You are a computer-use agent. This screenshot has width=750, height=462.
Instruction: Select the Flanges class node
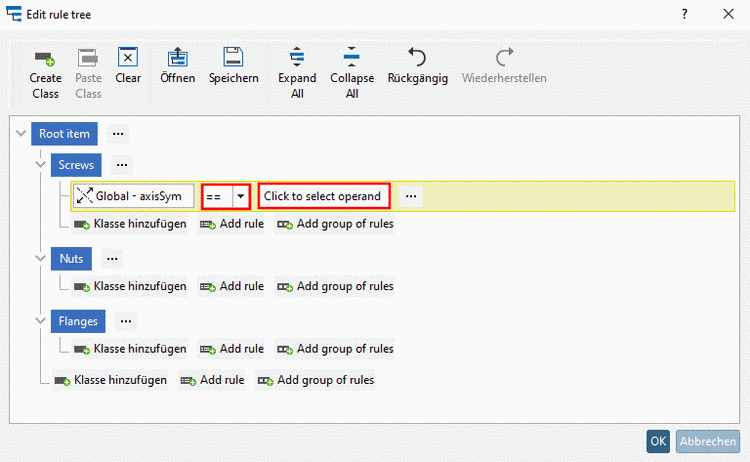click(x=78, y=321)
